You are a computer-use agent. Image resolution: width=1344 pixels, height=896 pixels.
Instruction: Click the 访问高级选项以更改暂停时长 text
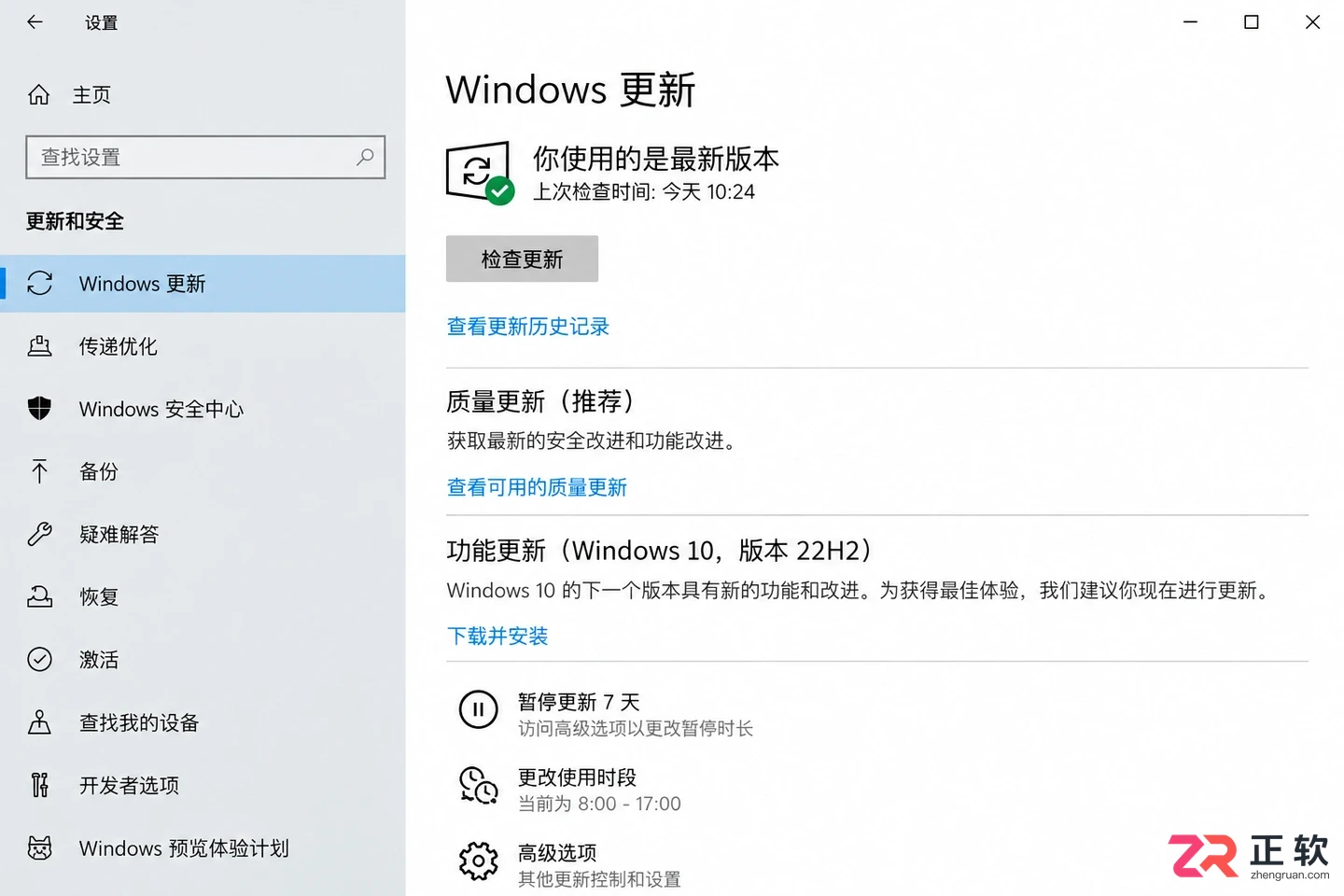point(636,728)
